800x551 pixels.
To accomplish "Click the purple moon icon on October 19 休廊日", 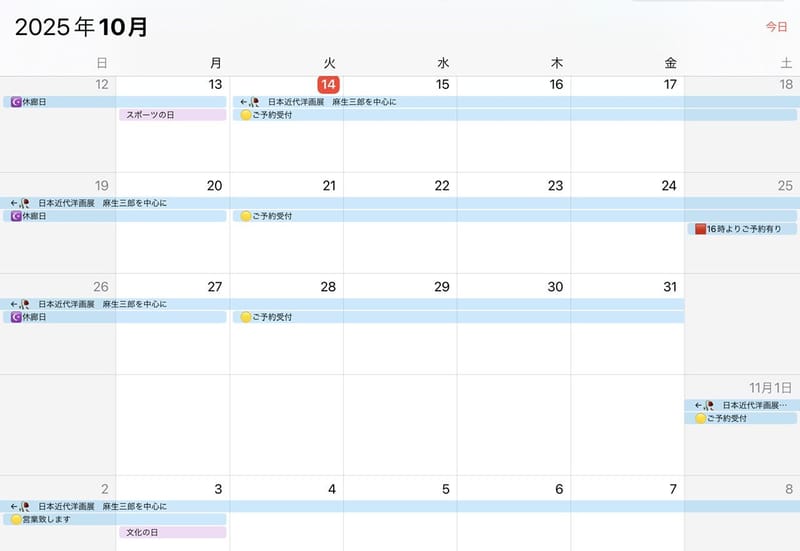I will coord(15,216).
